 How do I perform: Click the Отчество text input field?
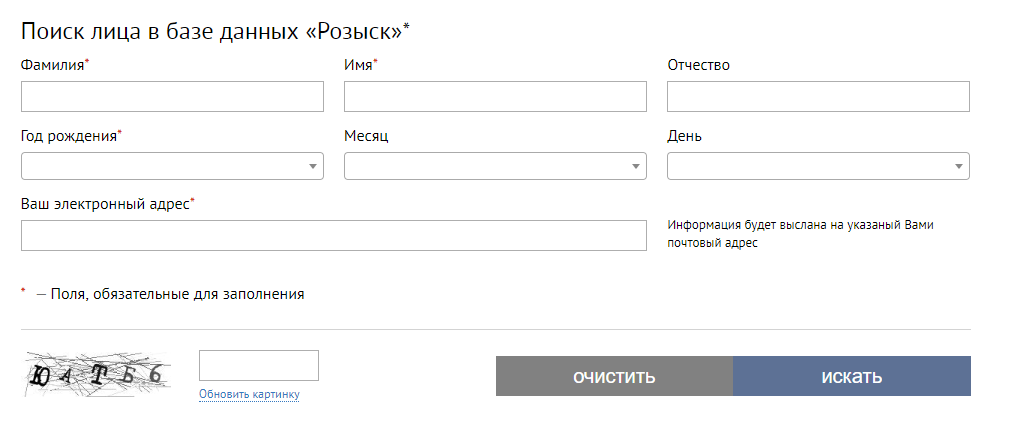coord(818,96)
